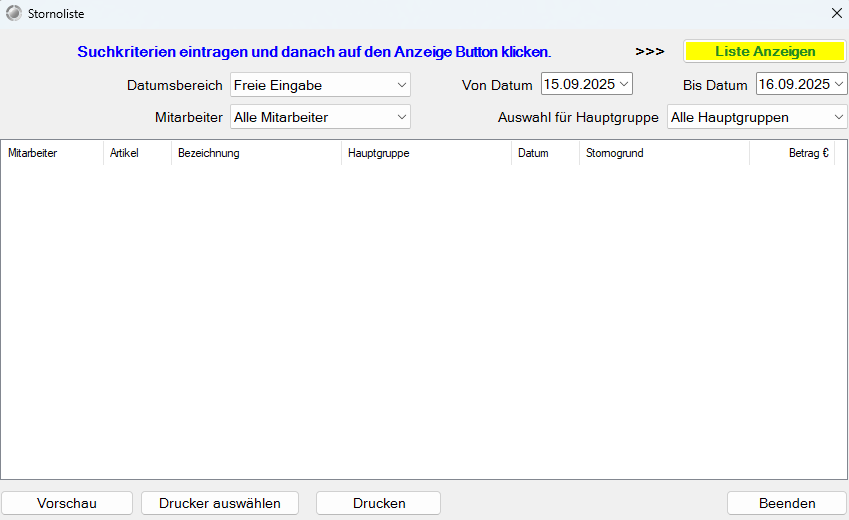Viewport: 849px width, 520px height.
Task: Sort by Bezeichnung column header
Action: point(256,153)
